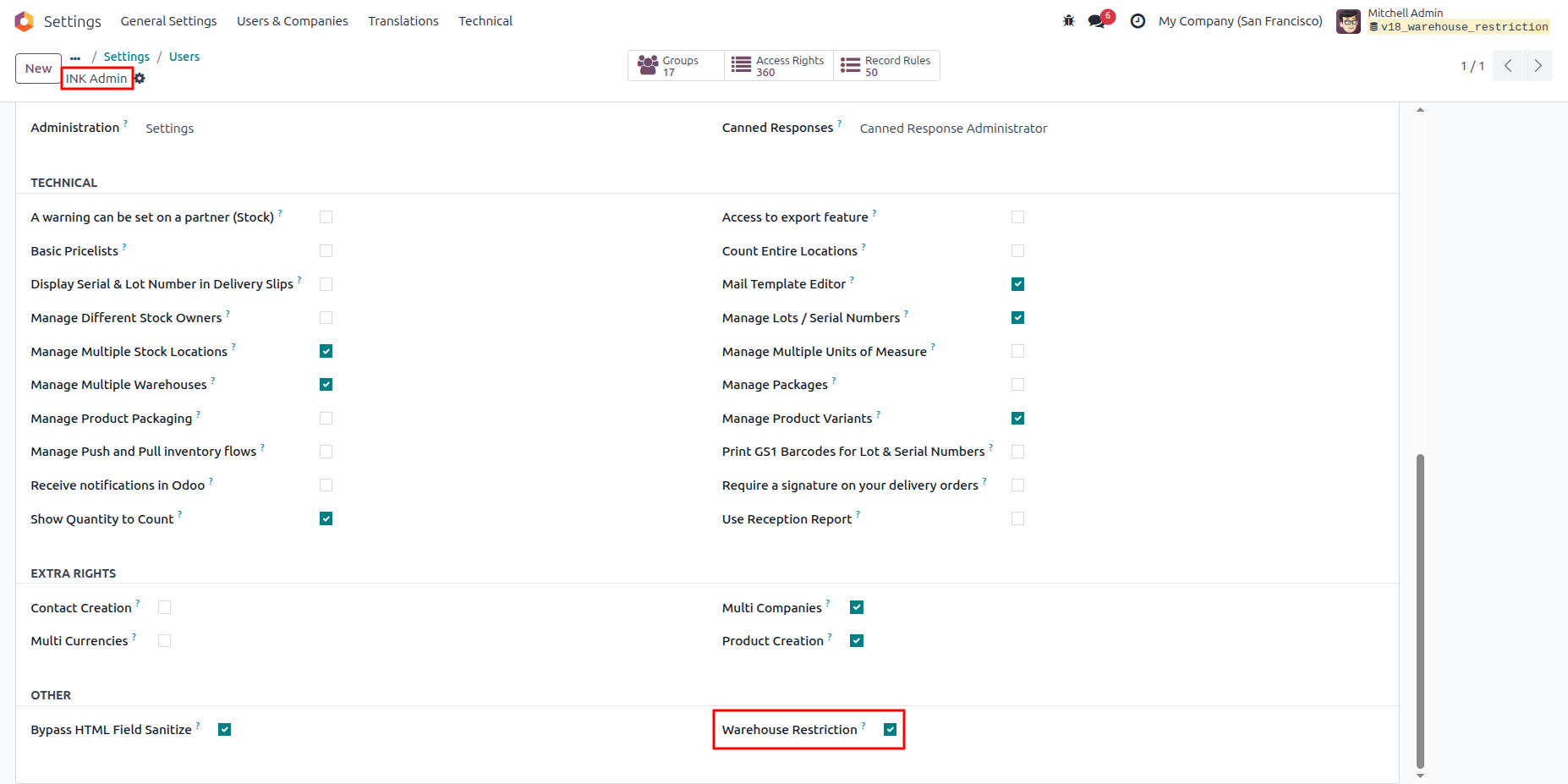Click the New button
This screenshot has height=784, width=1568.
38,69
